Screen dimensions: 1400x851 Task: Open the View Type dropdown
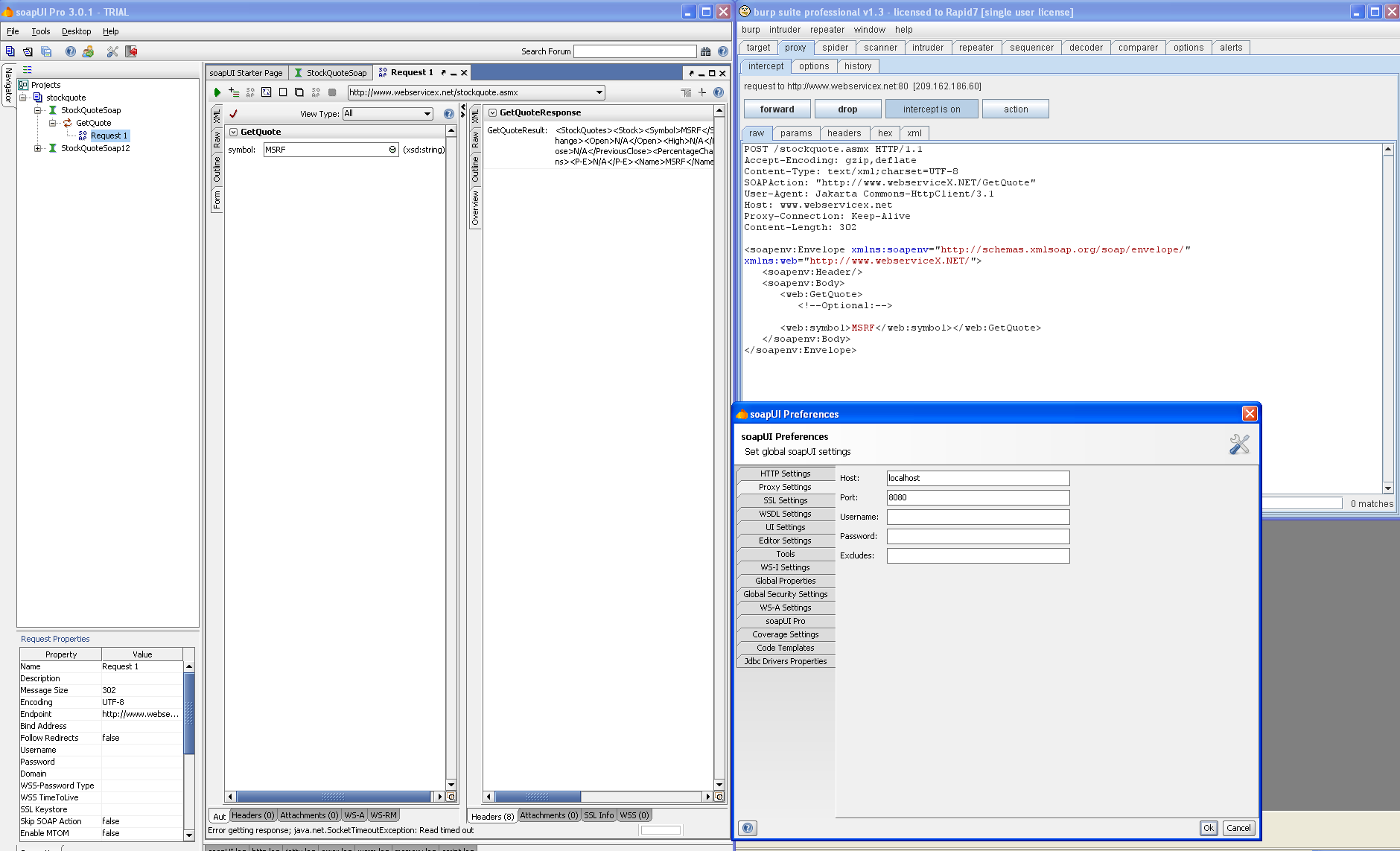coord(427,114)
